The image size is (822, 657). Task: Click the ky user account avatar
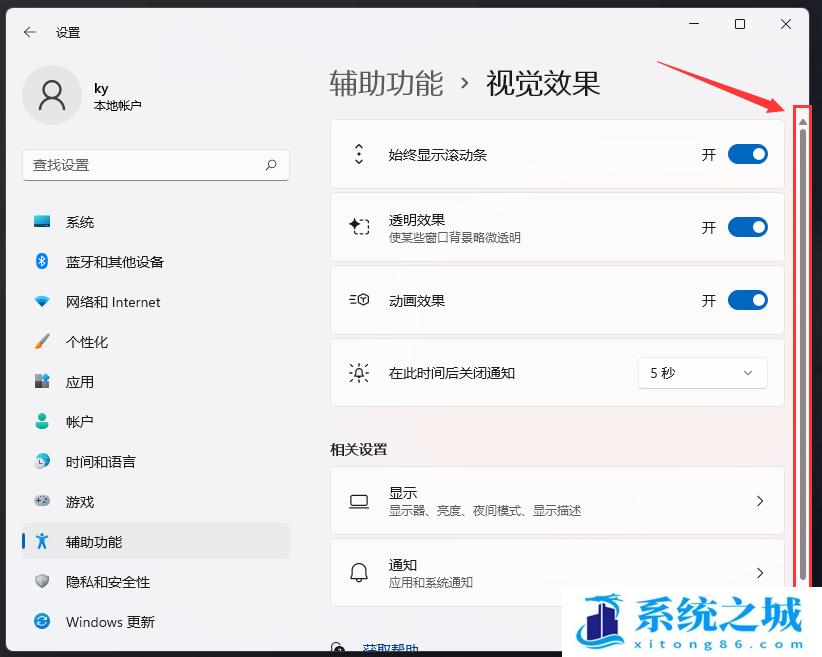pos(51,95)
